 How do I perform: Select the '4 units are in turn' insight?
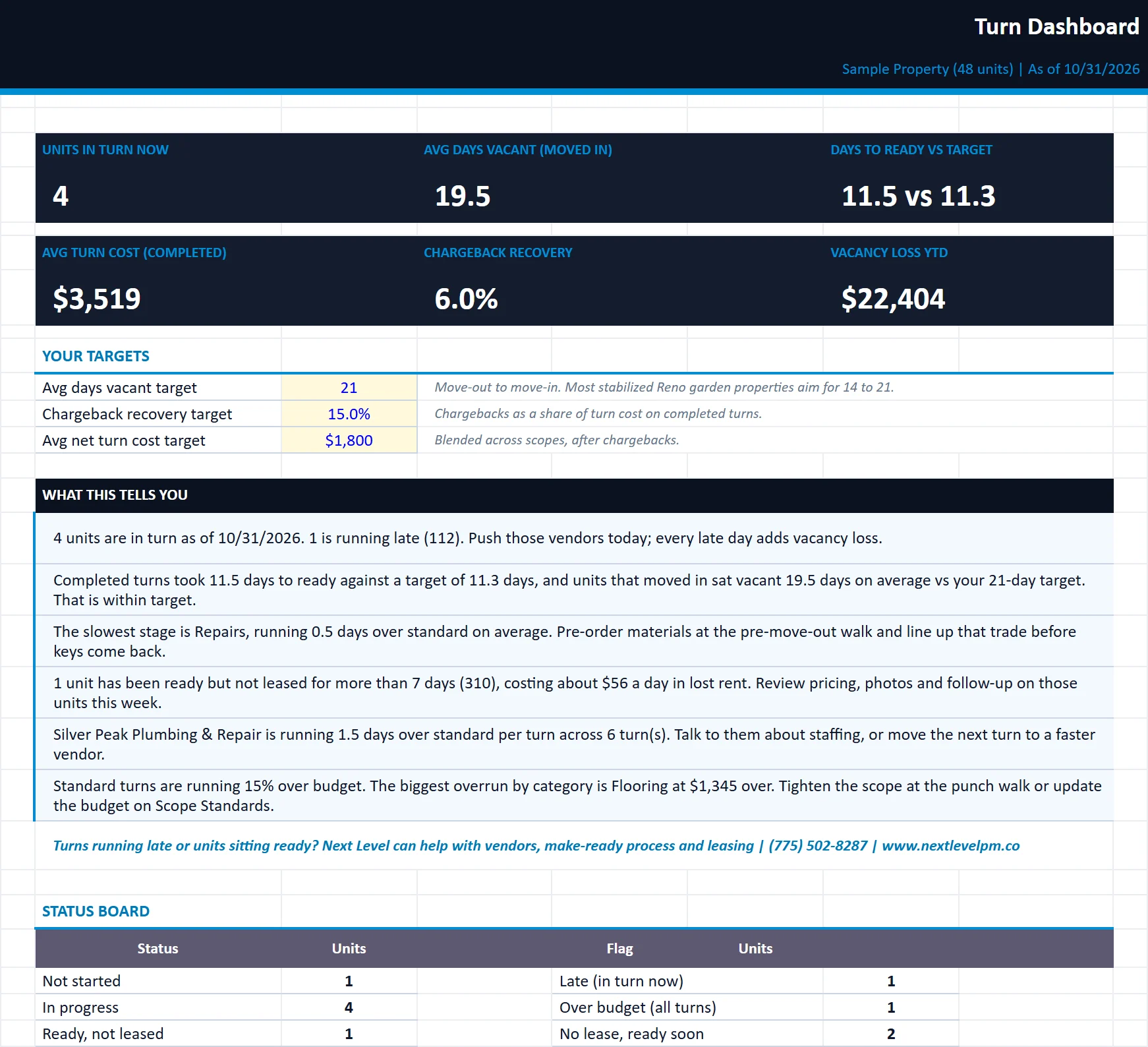point(574,538)
